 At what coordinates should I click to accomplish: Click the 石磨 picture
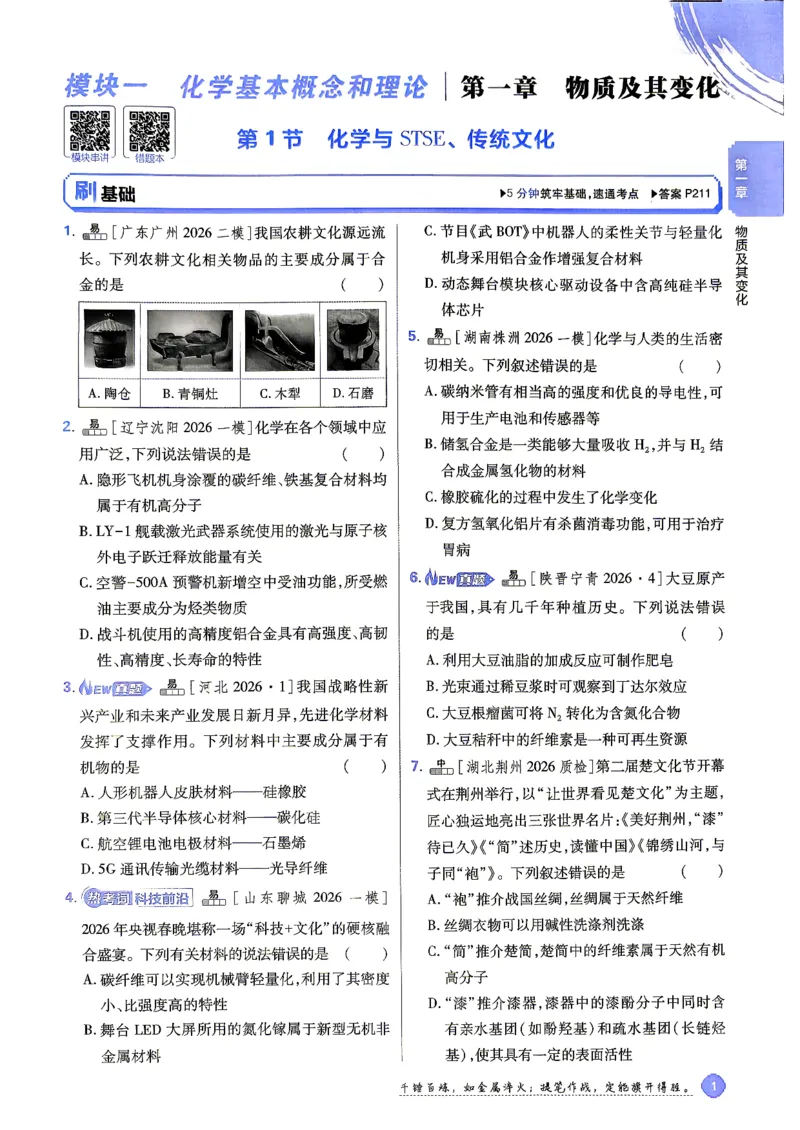click(x=353, y=342)
